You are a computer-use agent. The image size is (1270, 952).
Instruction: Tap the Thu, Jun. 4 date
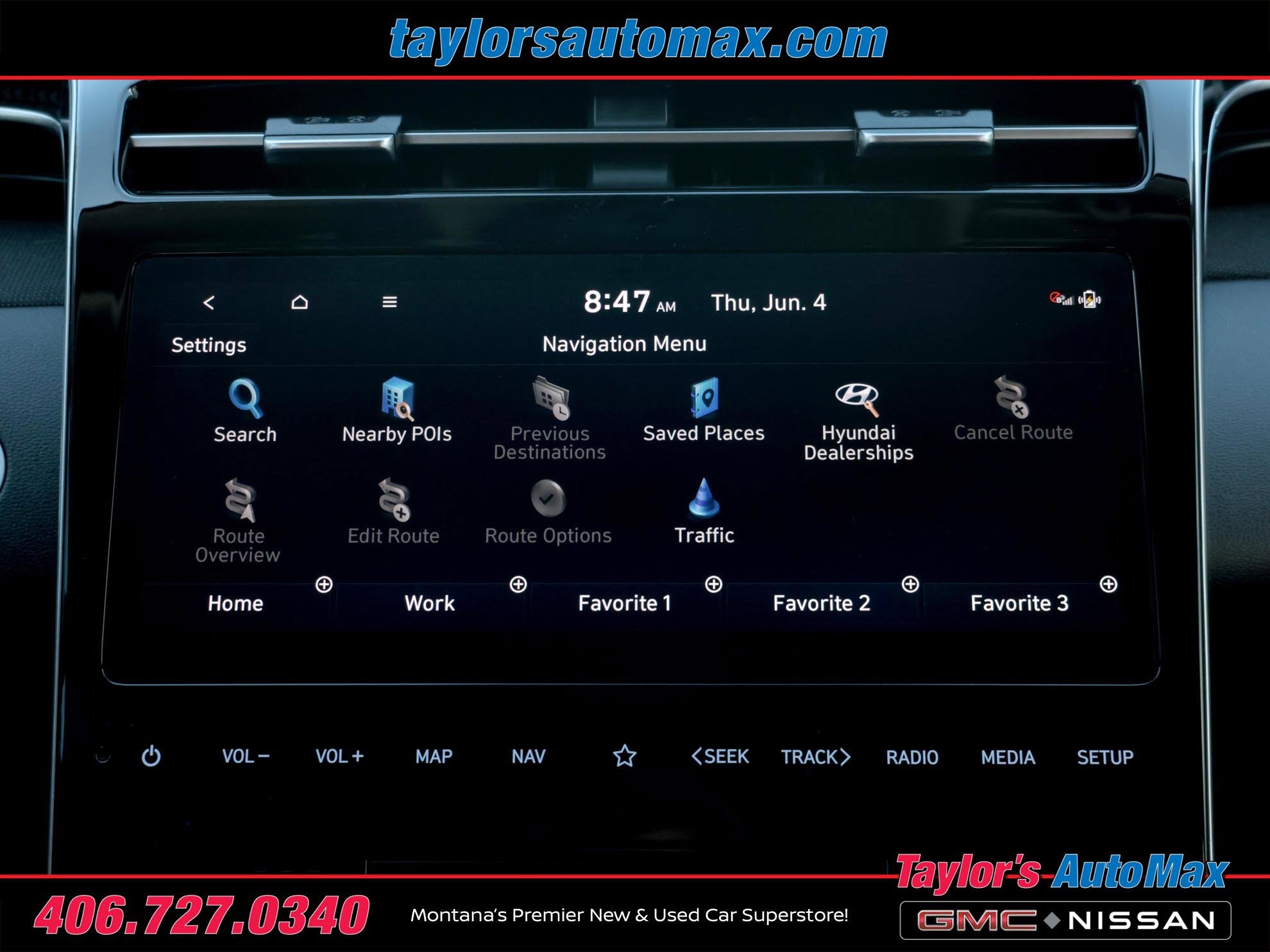[x=768, y=303]
